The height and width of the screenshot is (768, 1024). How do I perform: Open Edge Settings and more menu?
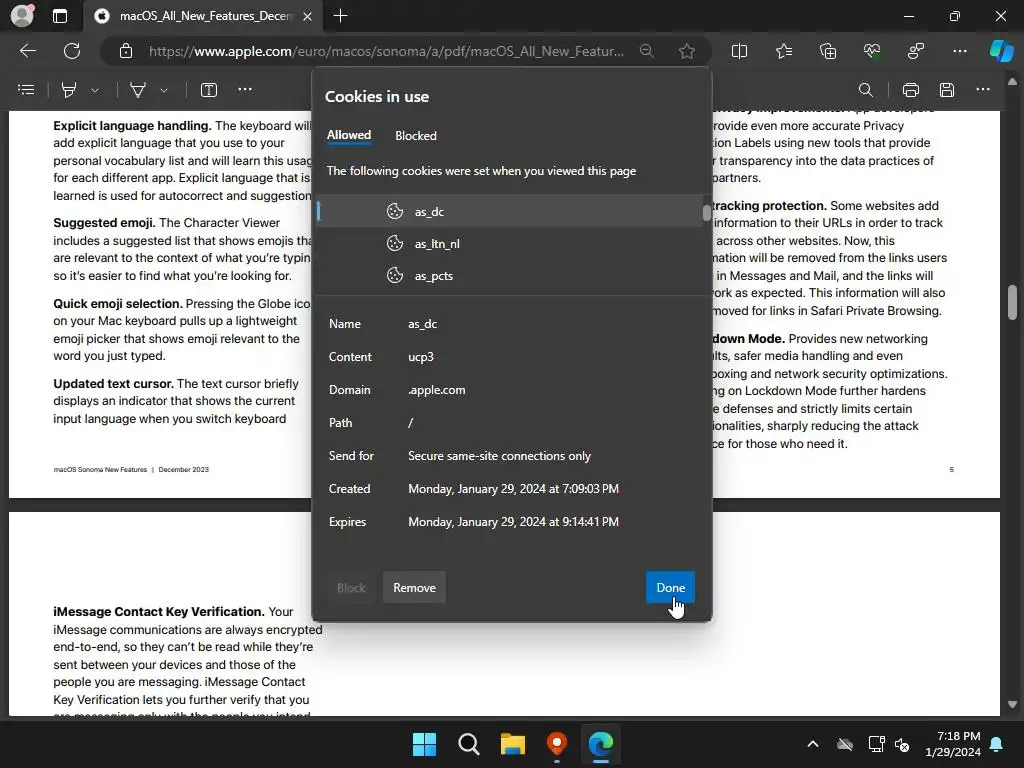point(960,51)
